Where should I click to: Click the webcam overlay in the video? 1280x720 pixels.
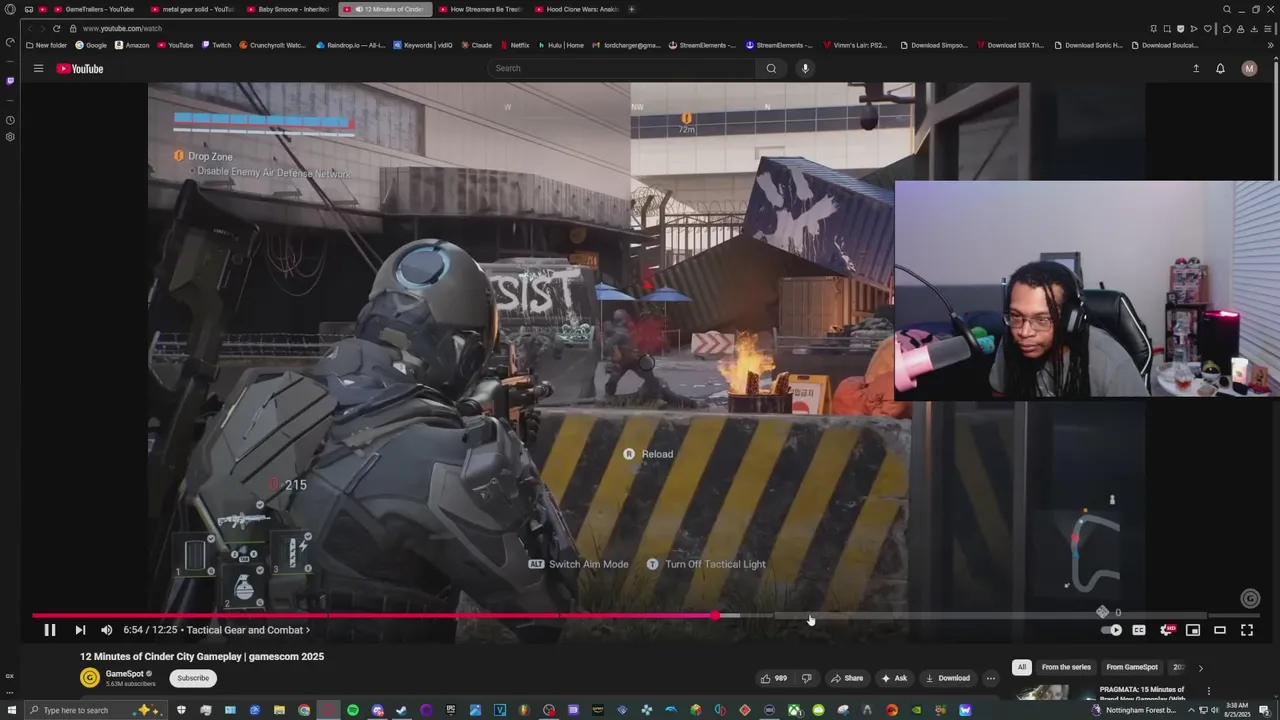1087,290
